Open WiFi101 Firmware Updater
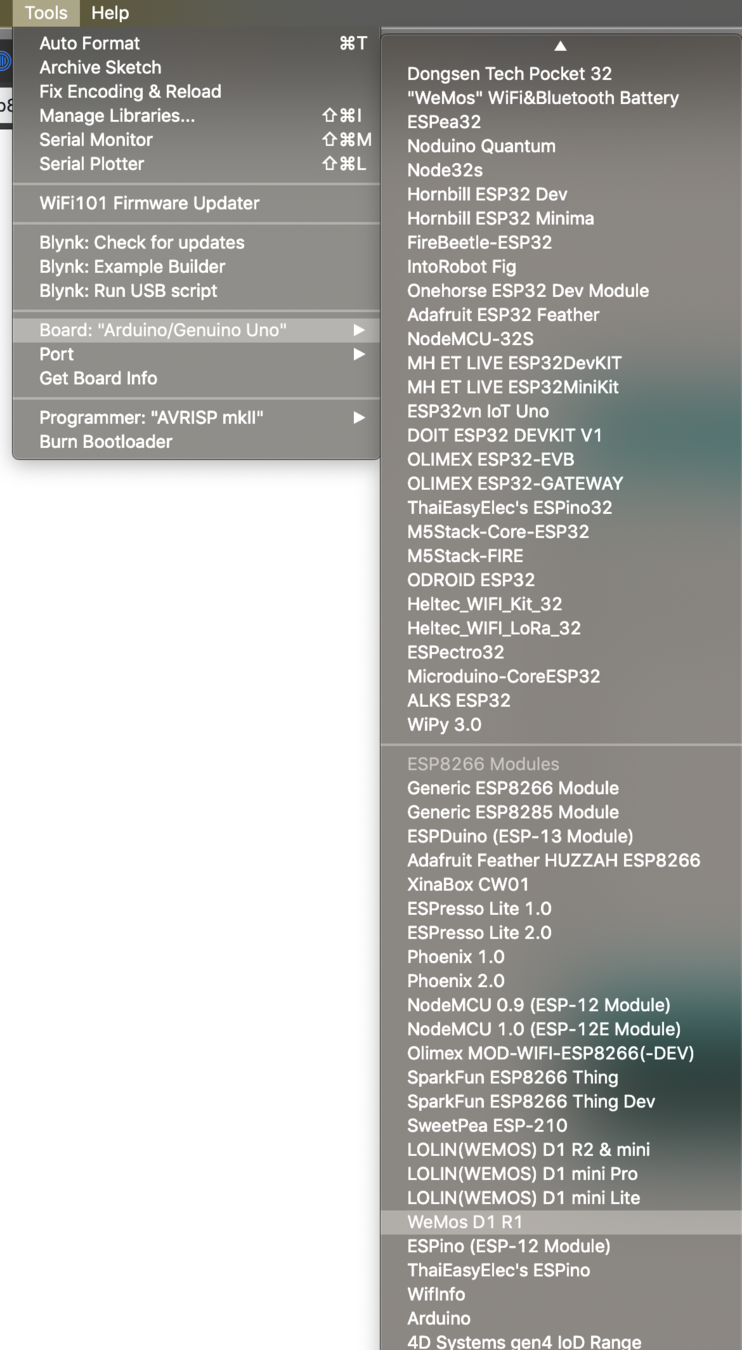 pos(196,202)
